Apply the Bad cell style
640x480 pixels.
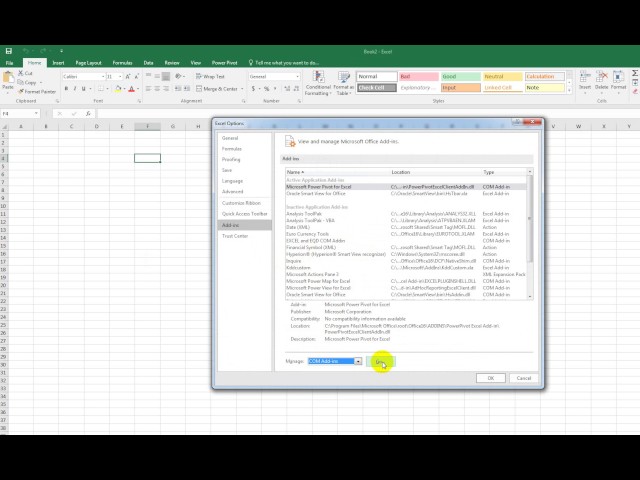[418, 76]
